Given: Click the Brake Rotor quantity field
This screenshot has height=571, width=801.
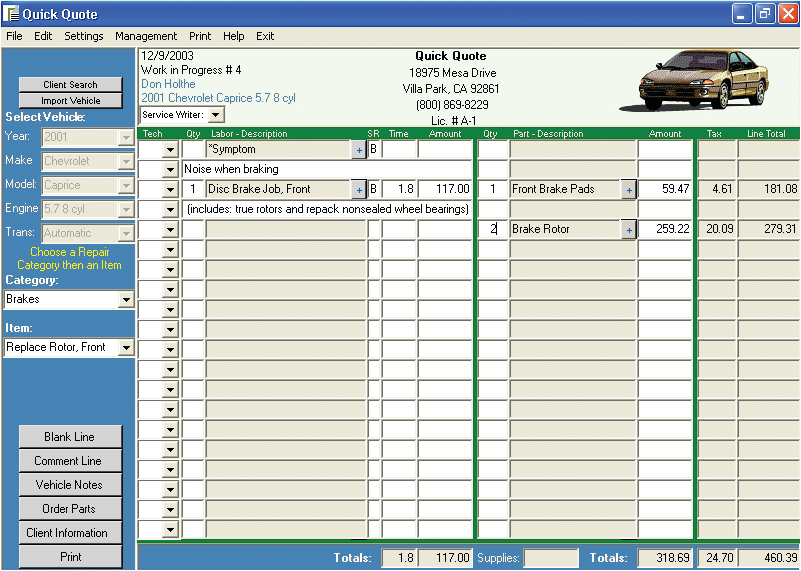Looking at the screenshot, I should [493, 230].
